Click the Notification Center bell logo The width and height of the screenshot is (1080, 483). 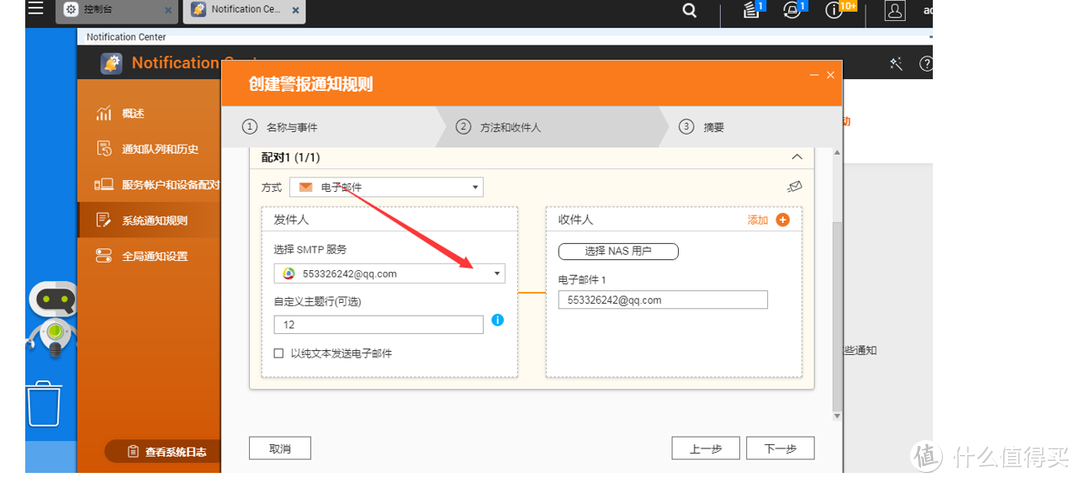click(112, 63)
